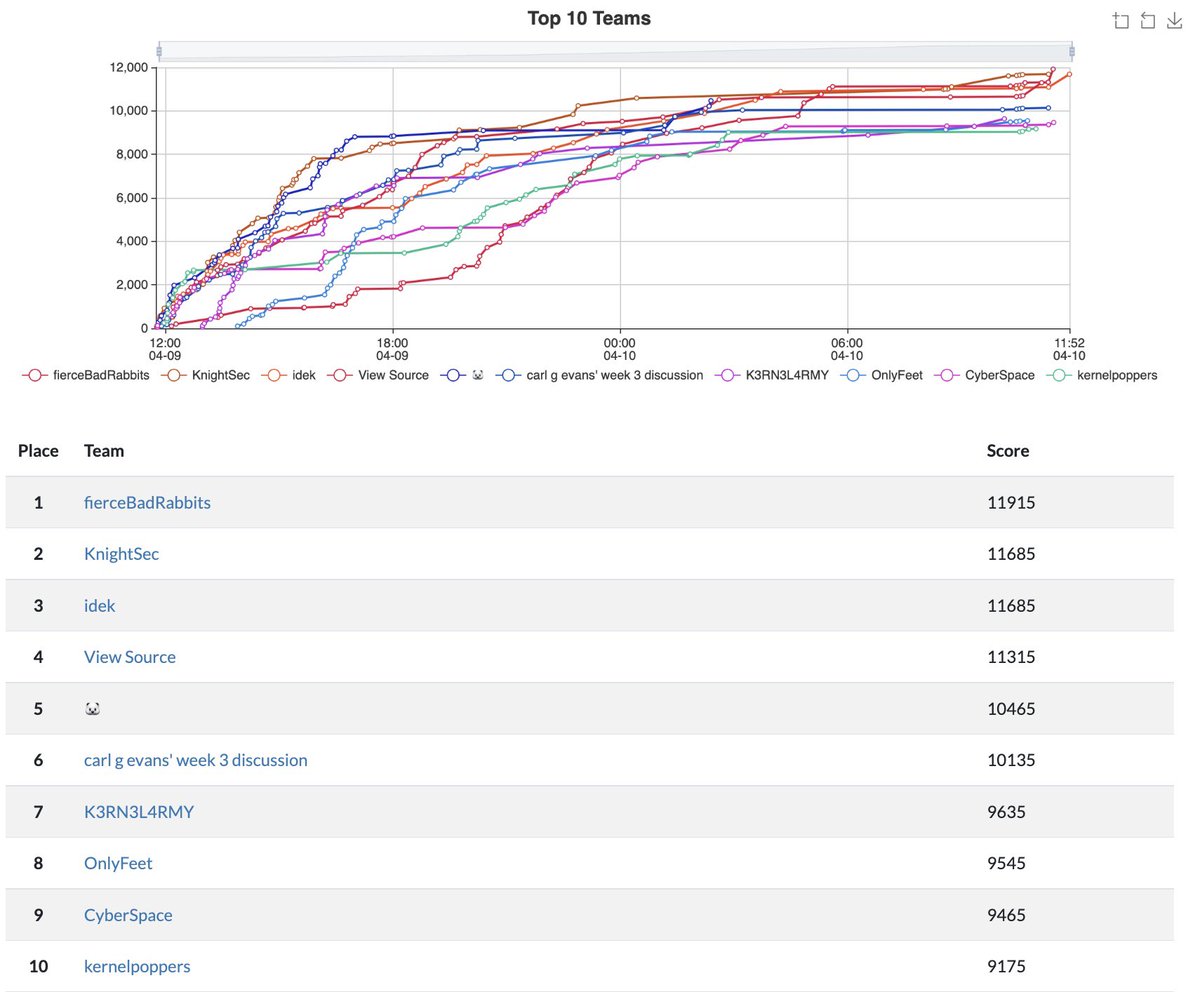Select score 9175 for kernelpoppers
1200x992 pixels.
click(1006, 966)
